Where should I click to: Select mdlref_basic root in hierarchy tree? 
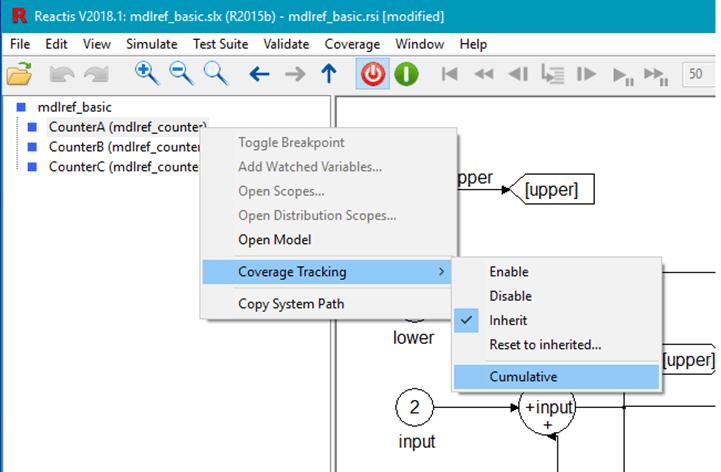click(74, 107)
